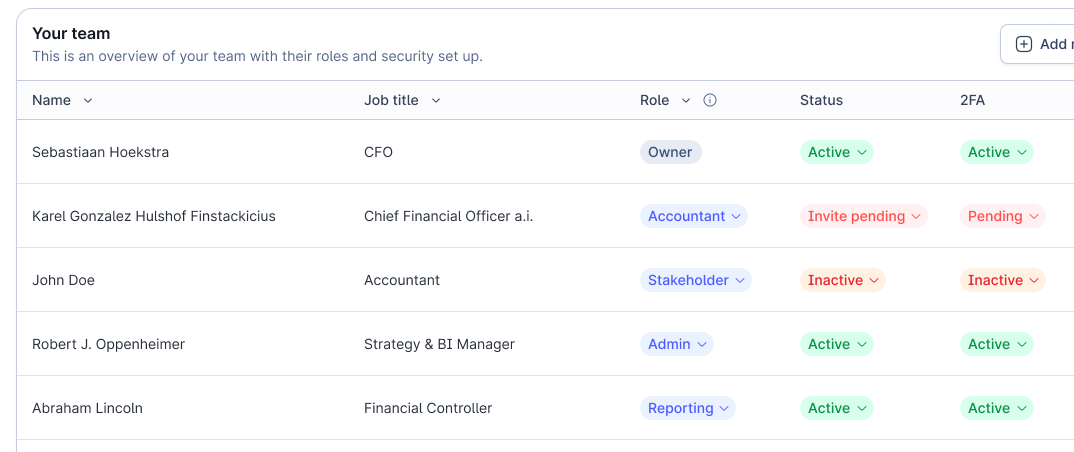Open John Doe's Inactive 2FA dropdown

1002,280
